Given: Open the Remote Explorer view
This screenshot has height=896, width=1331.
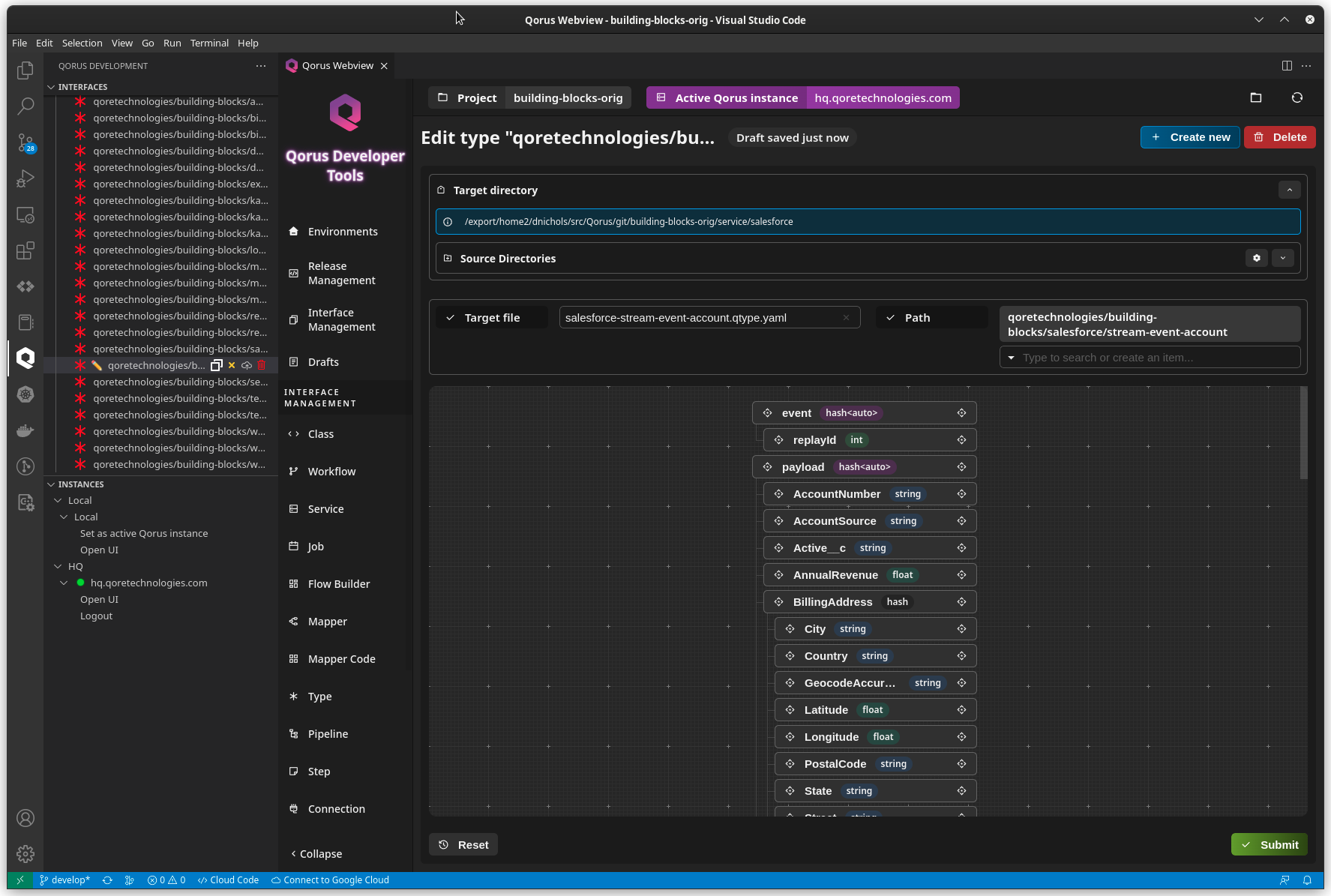Looking at the screenshot, I should pos(25,215).
